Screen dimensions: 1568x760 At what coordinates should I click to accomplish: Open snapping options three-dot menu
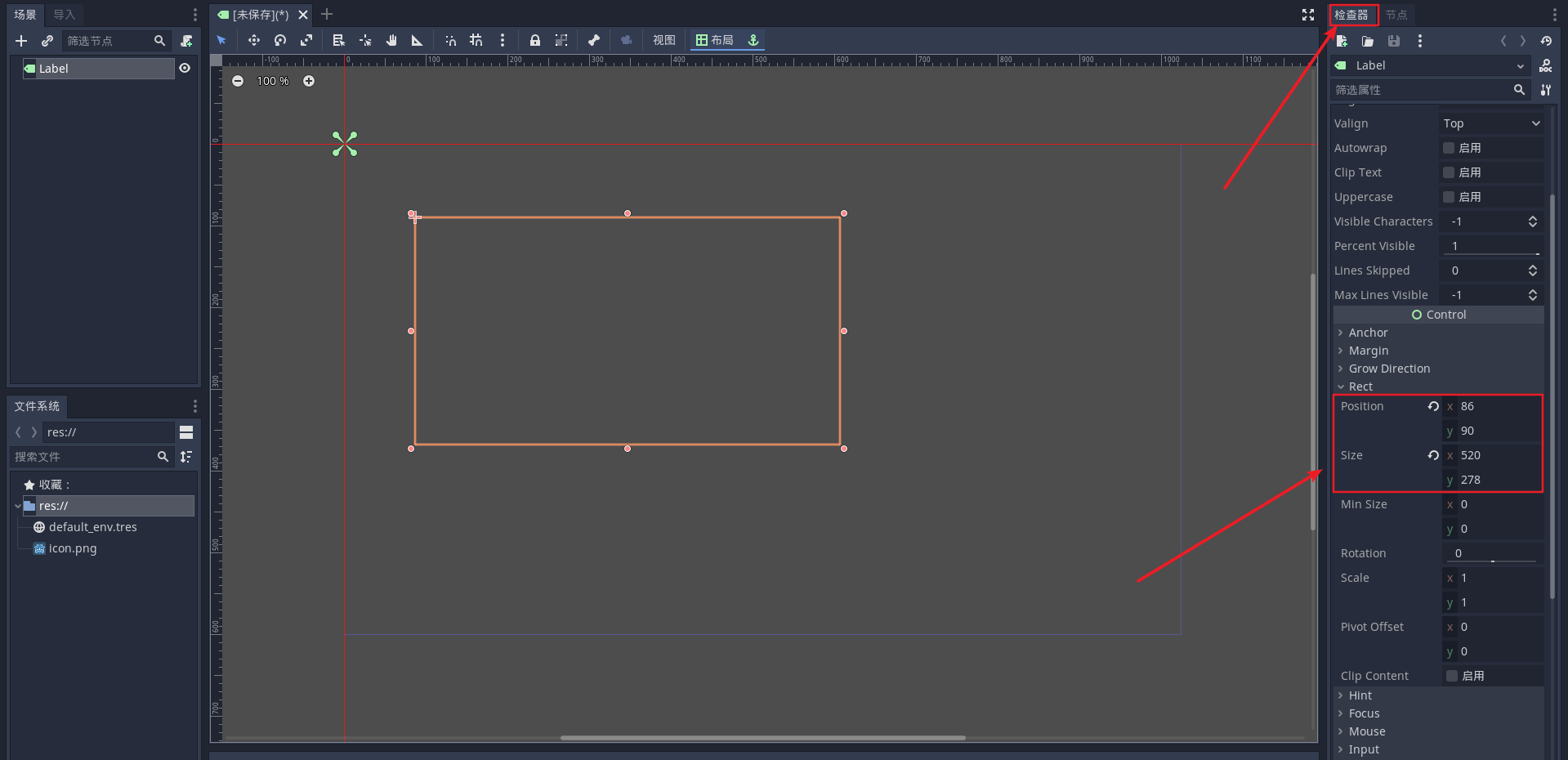coord(503,40)
